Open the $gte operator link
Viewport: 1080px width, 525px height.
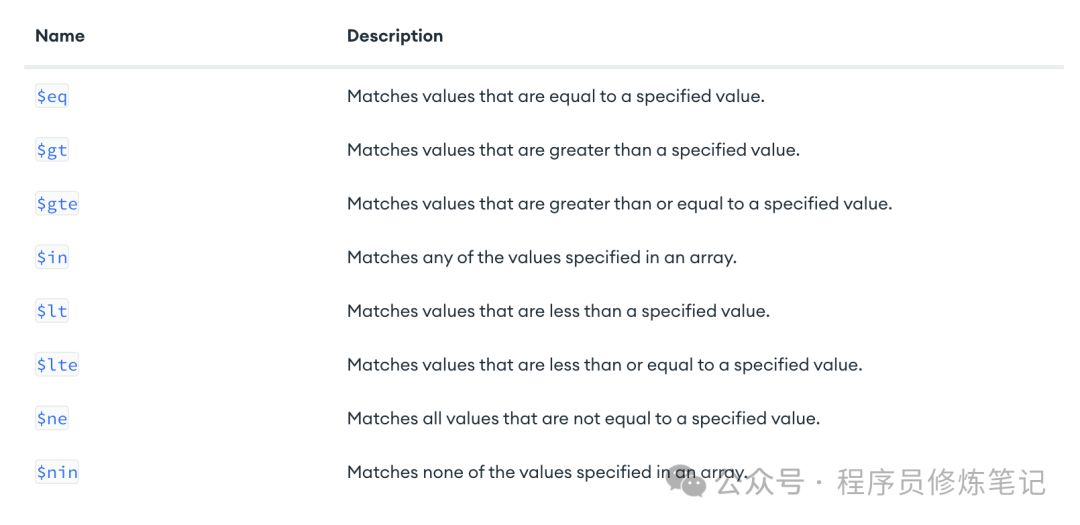click(x=57, y=204)
